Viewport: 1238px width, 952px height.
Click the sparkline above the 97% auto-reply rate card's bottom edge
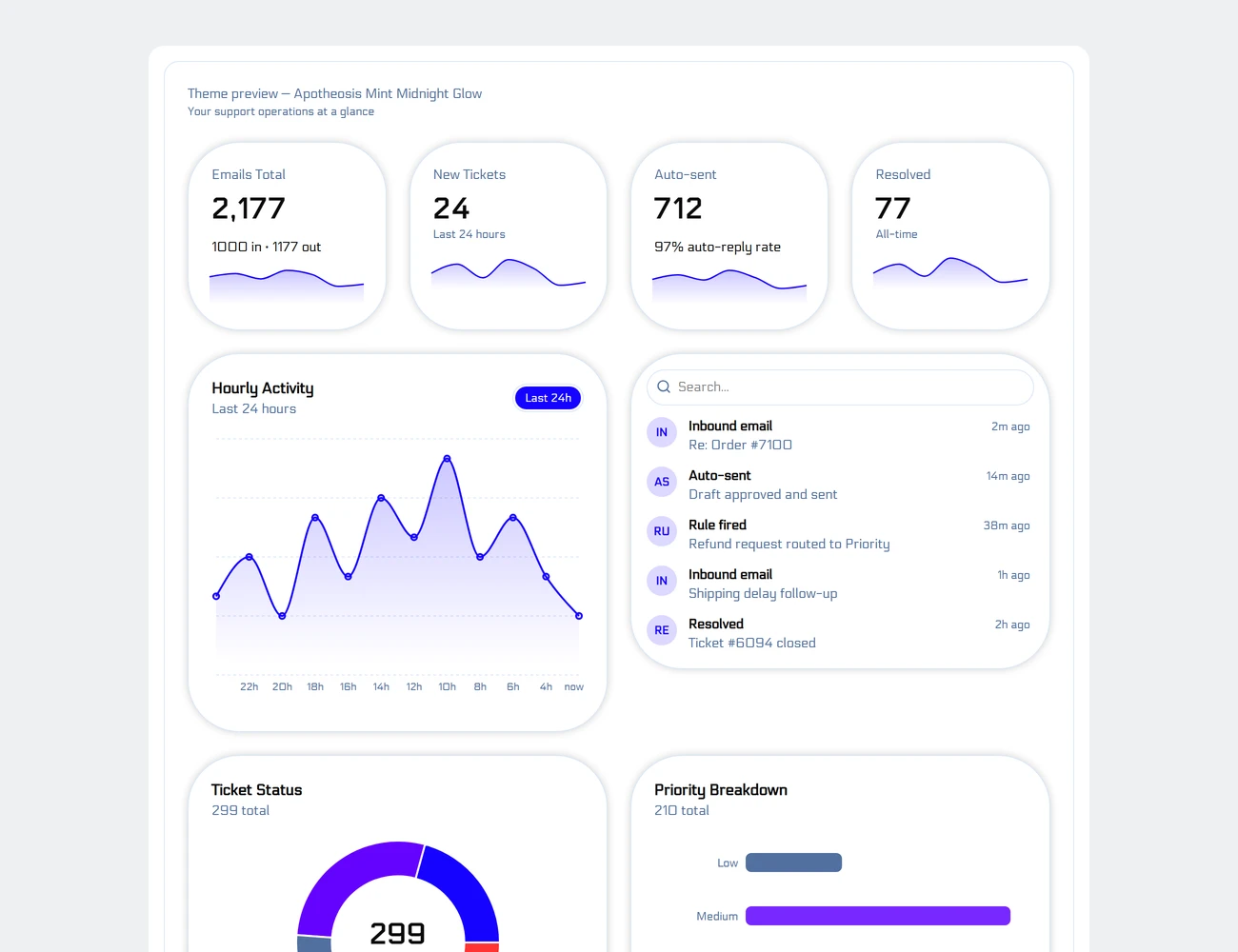pos(729,287)
